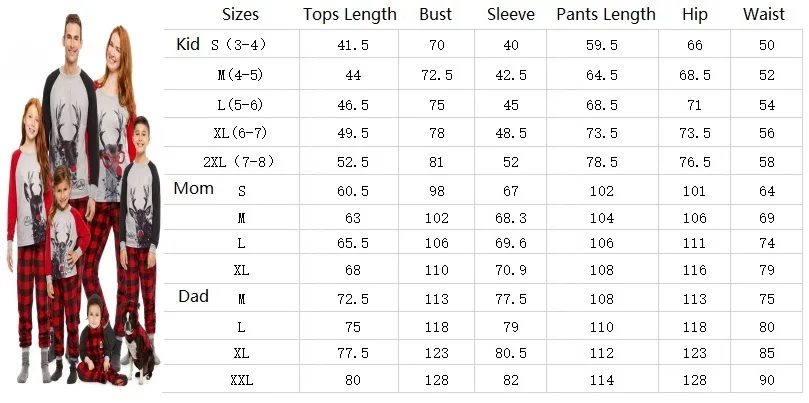Click the Dad category label
The image size is (809, 403).
(x=193, y=296)
